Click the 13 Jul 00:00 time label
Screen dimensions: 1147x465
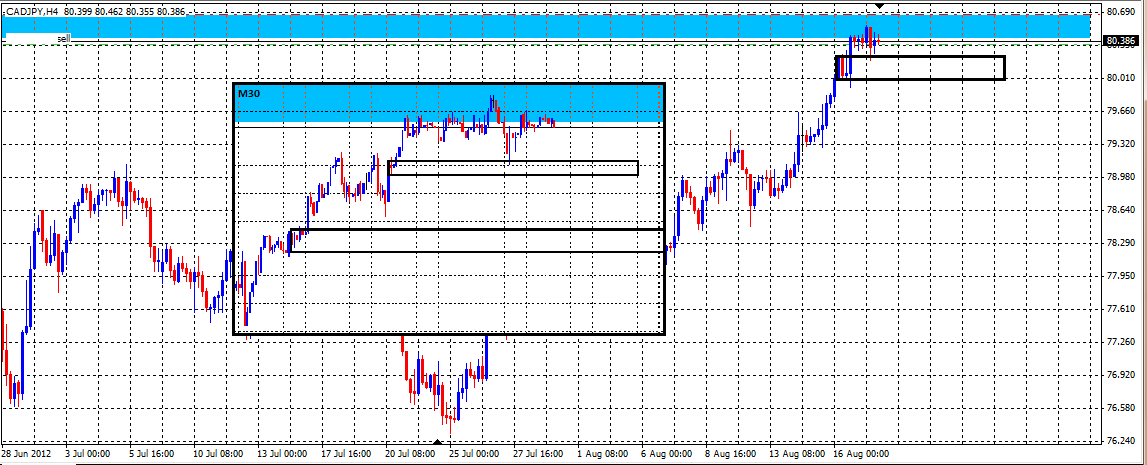pos(282,454)
